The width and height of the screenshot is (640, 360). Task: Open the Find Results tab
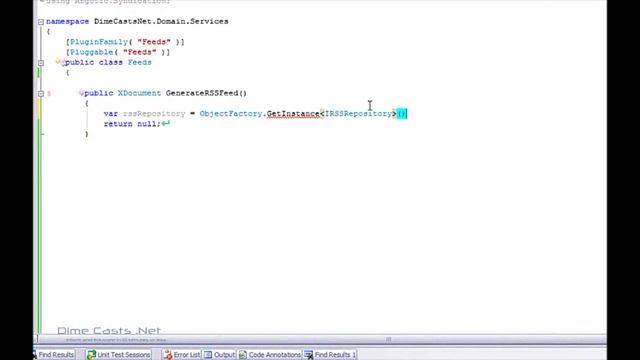click(54, 355)
